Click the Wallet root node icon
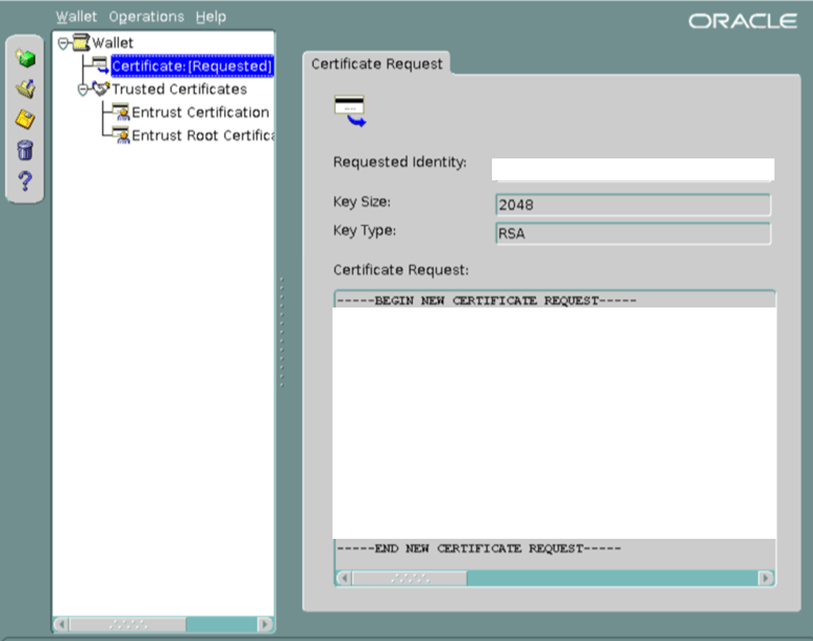This screenshot has width=813, height=641. [x=80, y=43]
